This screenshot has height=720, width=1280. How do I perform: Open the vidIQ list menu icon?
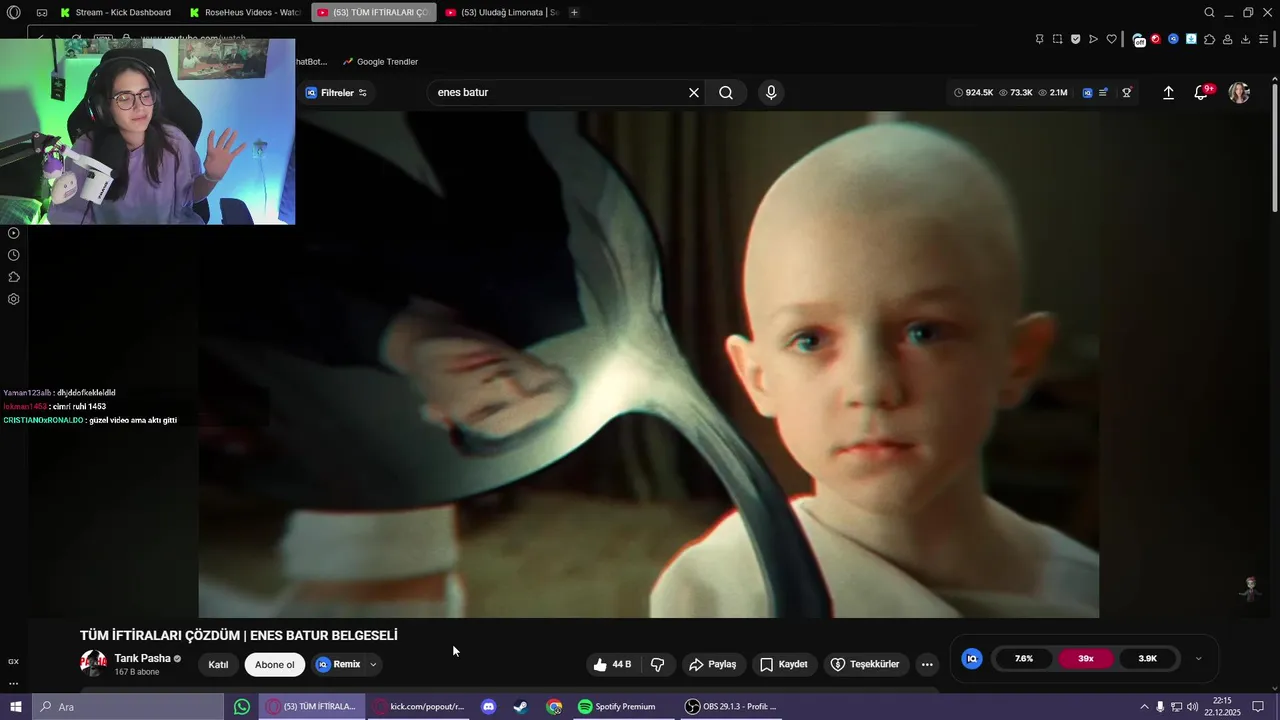click(x=1103, y=92)
